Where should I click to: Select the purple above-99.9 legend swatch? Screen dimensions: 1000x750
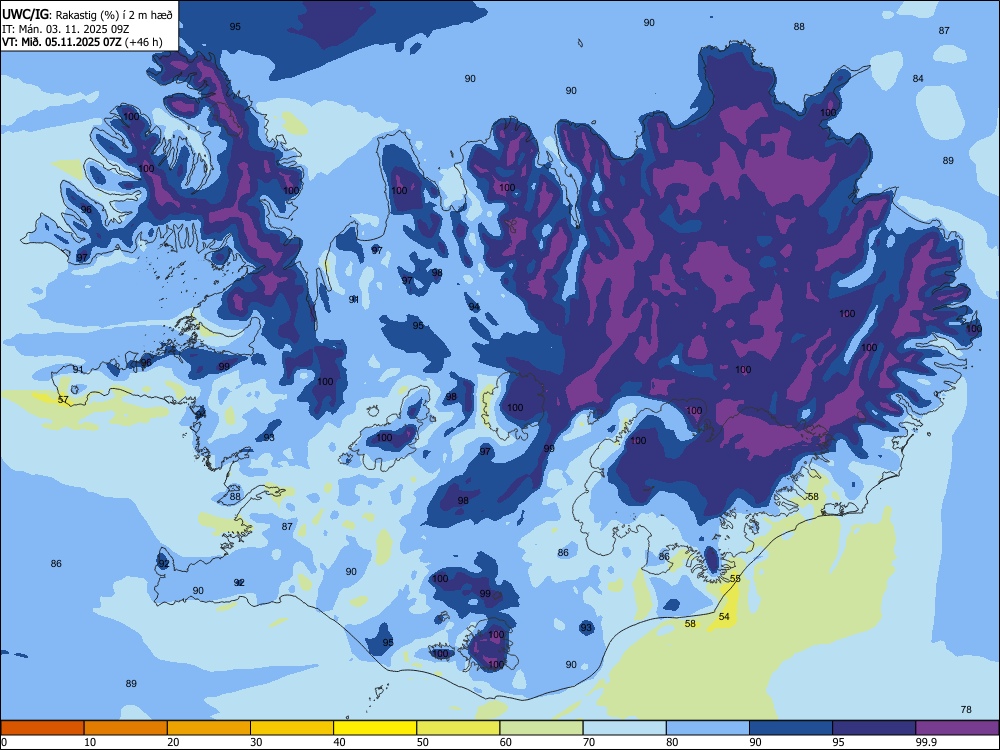click(957, 728)
